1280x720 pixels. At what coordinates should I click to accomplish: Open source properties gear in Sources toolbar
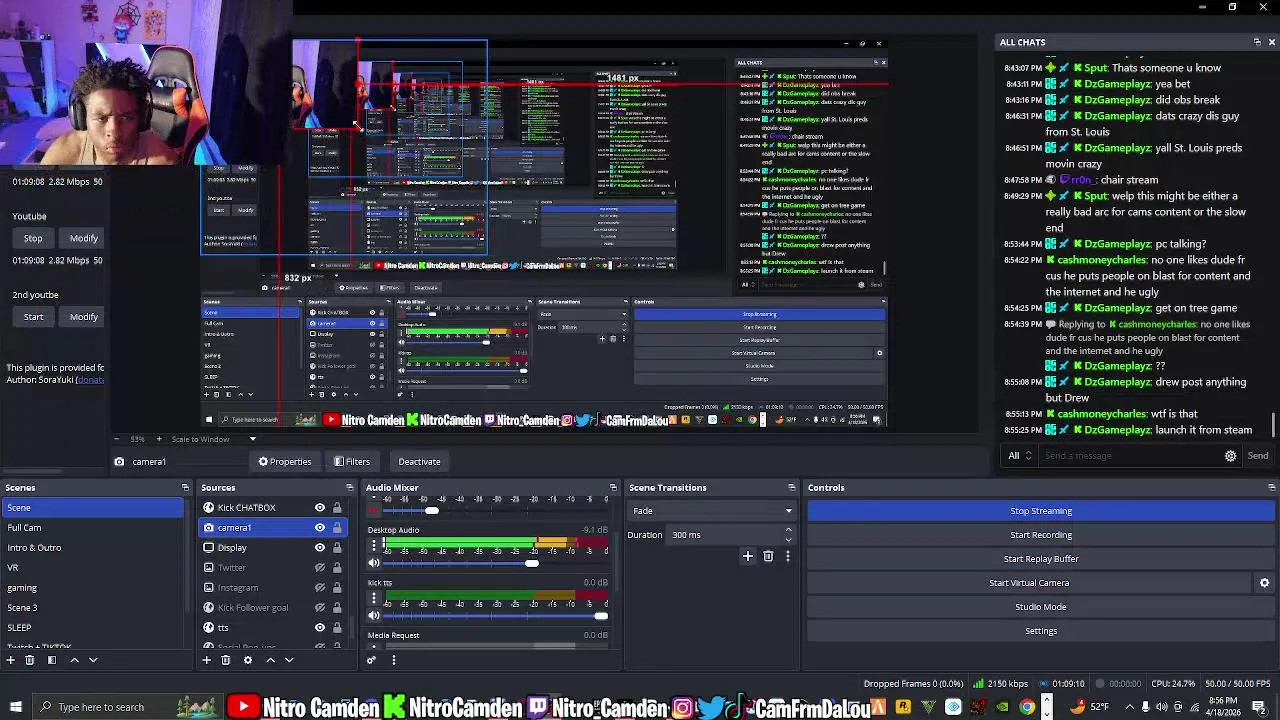coord(248,660)
